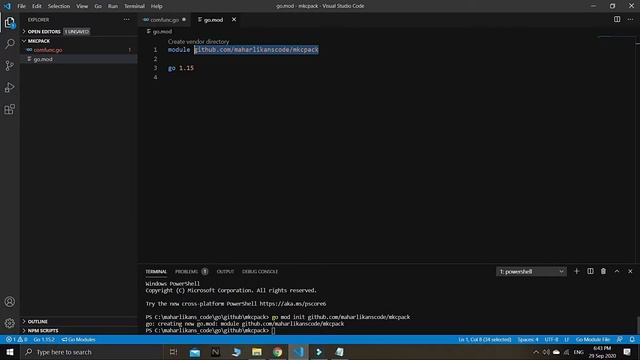Screen dimensions: 640x360
Task: Open the aka.ms/pscore6 link in terminal
Action: pos(293,304)
